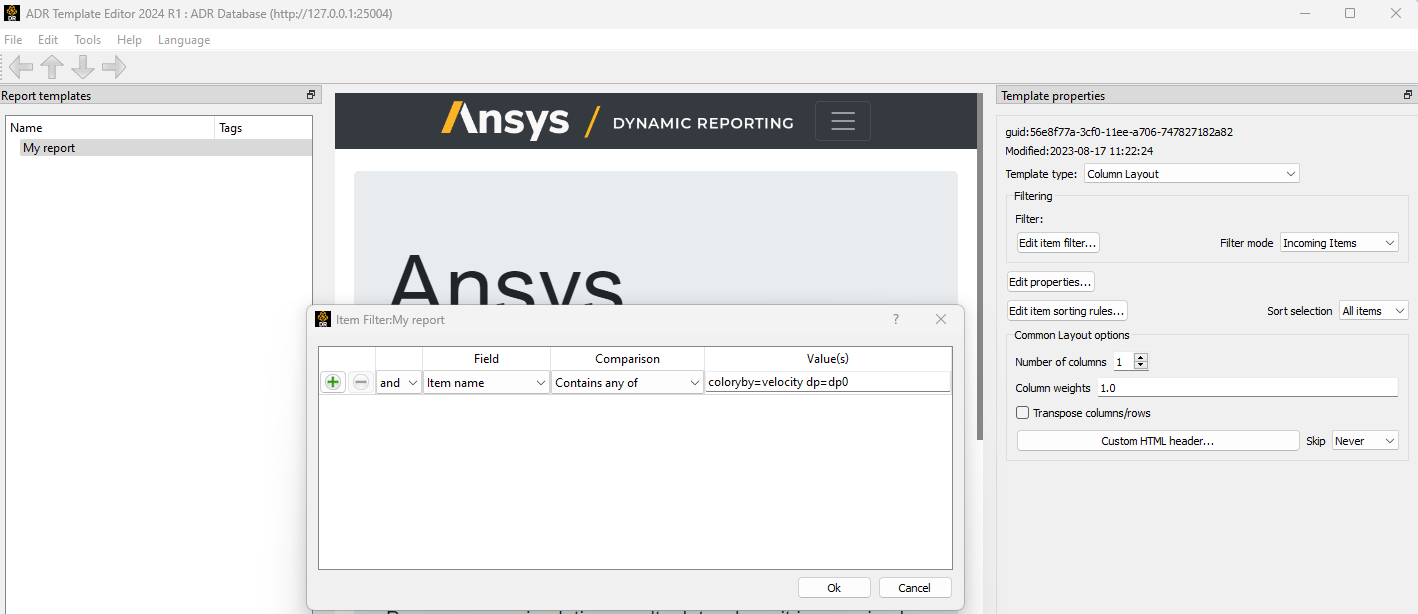The height and width of the screenshot is (614, 1418).
Task: Click the Value(s) filter input field
Action: 827,382
